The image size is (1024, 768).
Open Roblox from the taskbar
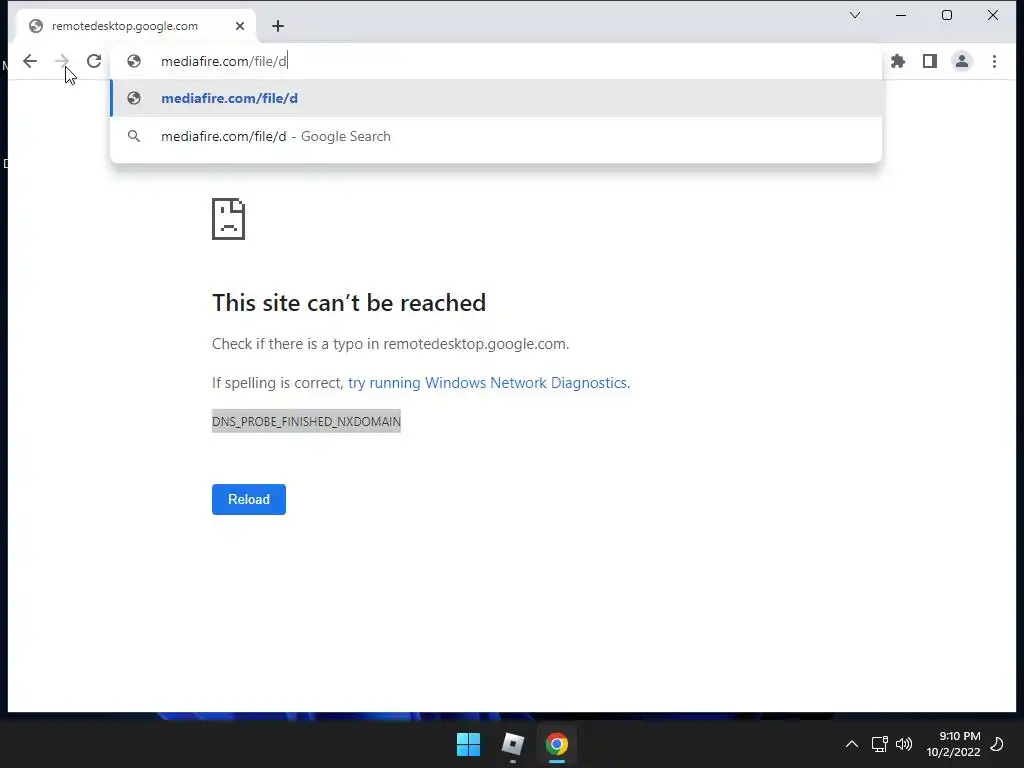(x=513, y=744)
